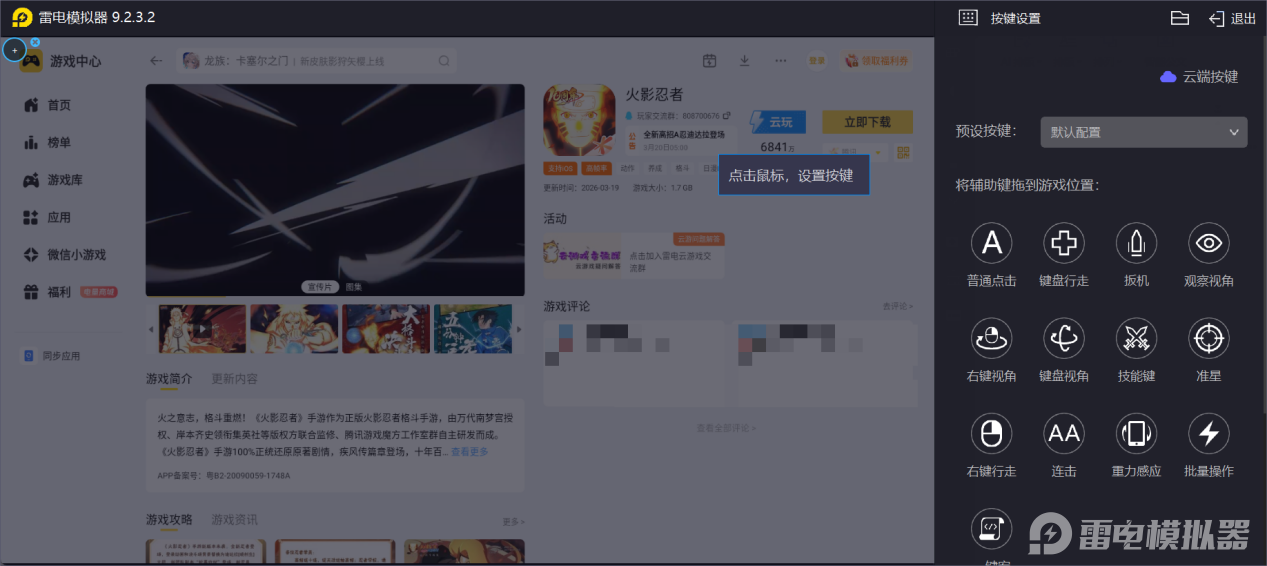
Task: Select the 扳机 trigger key tool
Action: coord(1136,243)
